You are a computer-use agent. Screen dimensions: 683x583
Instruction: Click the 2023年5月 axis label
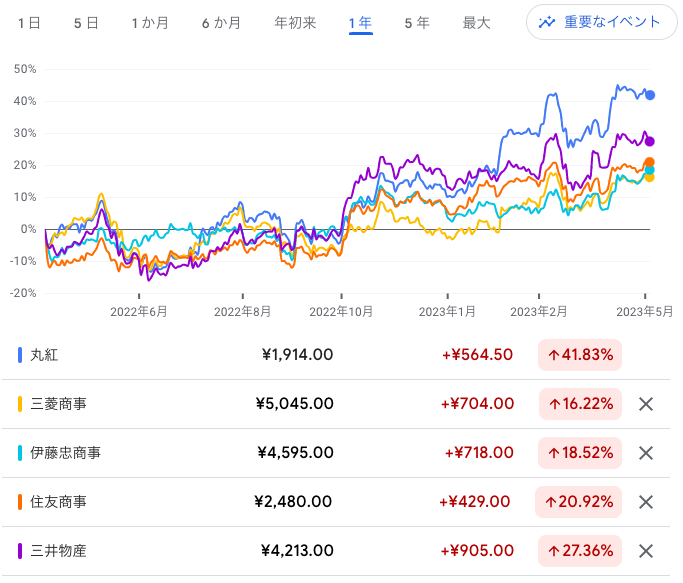click(x=645, y=312)
